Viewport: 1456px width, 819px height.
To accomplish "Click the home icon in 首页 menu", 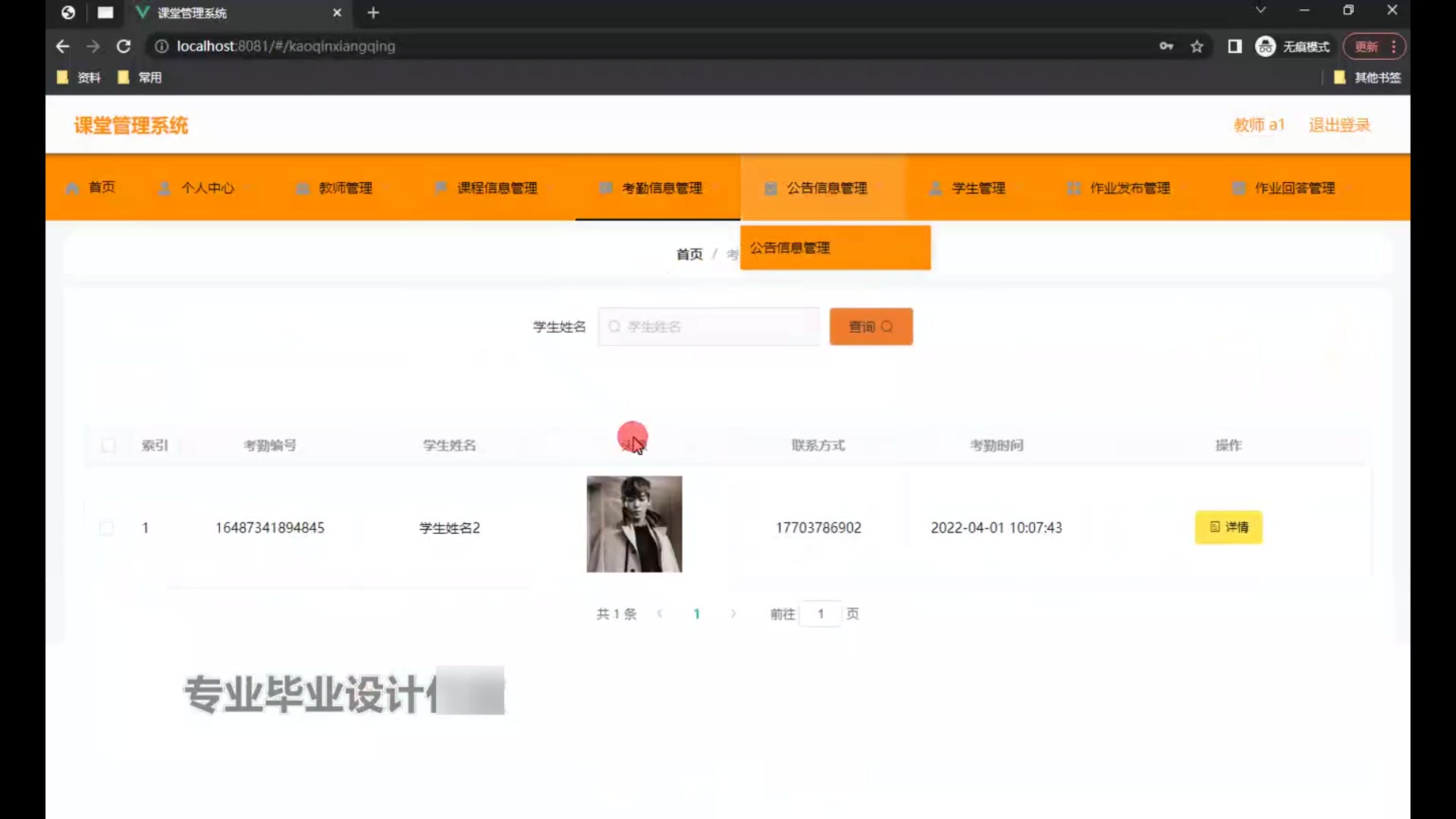I will point(72,188).
